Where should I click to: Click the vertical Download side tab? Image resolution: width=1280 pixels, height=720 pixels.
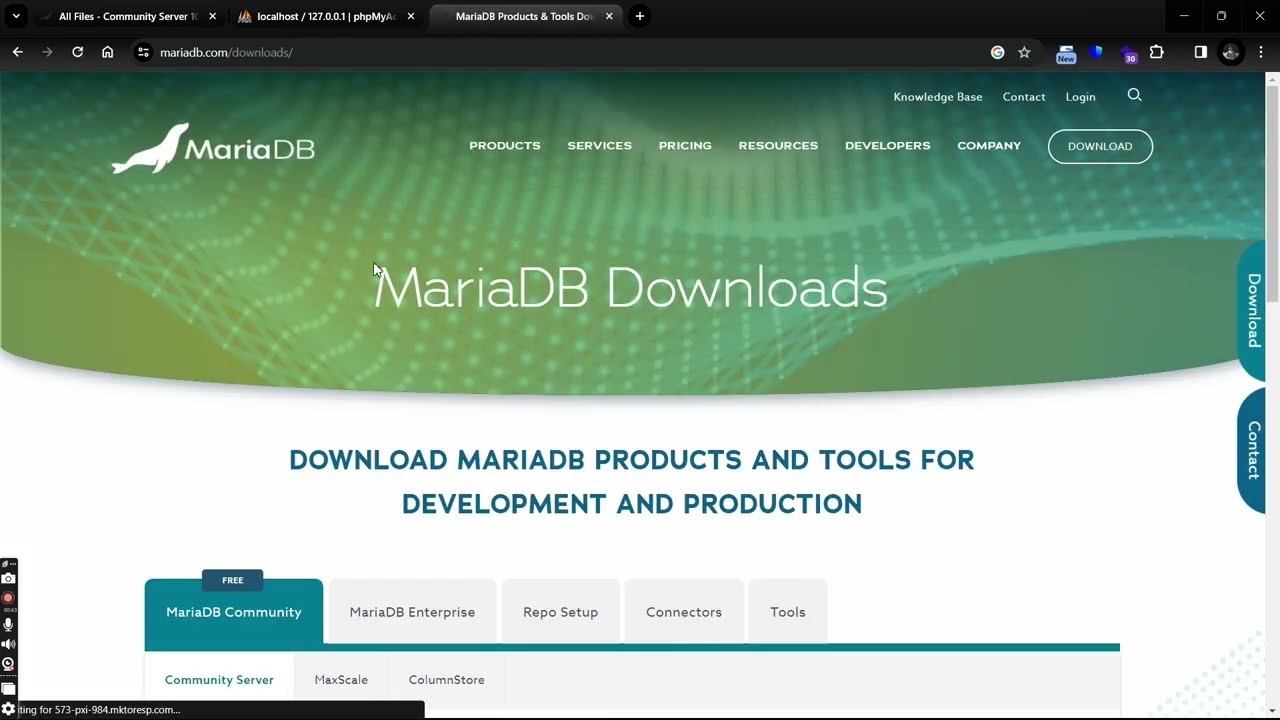click(1252, 311)
